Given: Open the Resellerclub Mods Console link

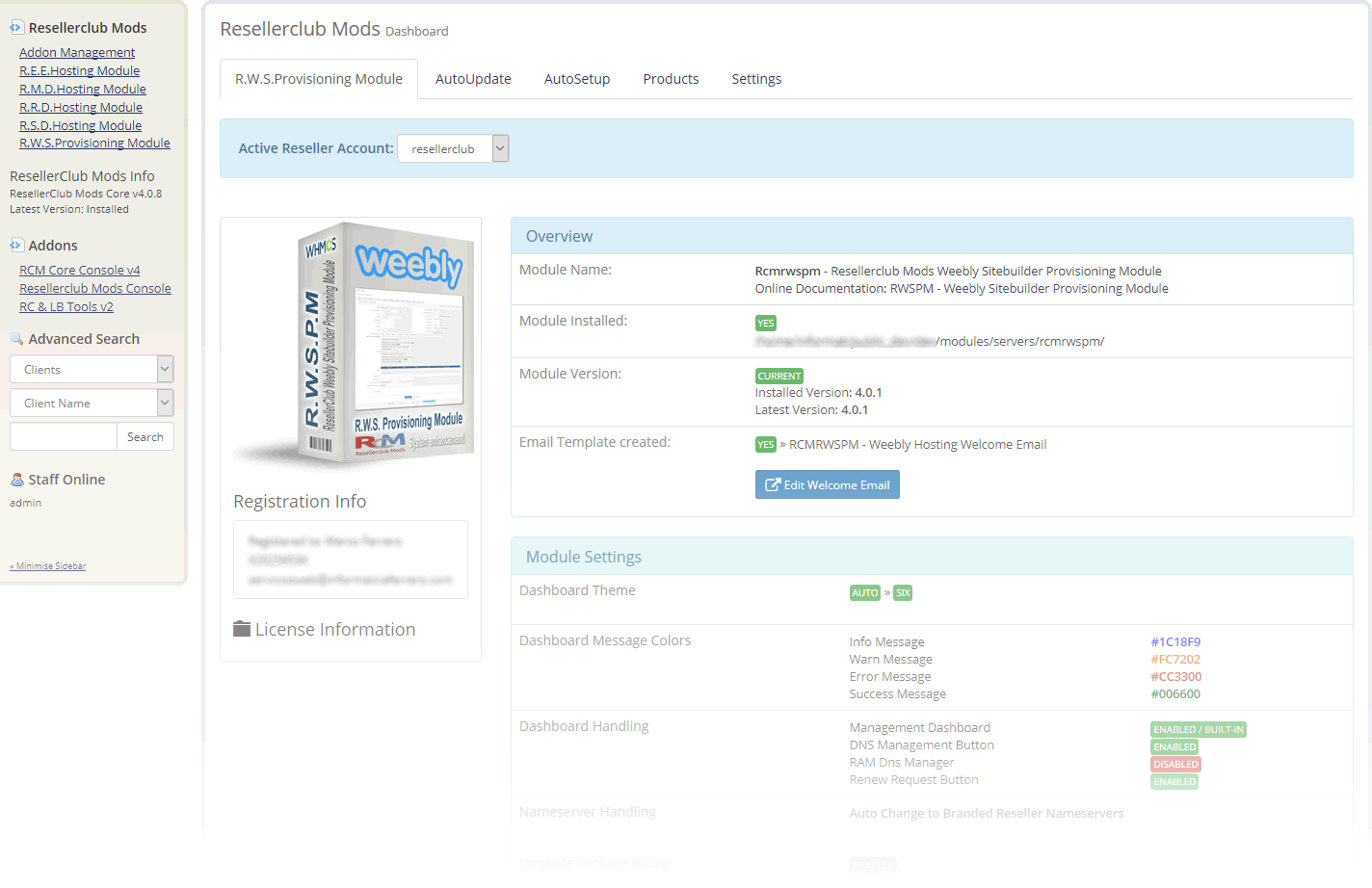Looking at the screenshot, I should (x=95, y=289).
